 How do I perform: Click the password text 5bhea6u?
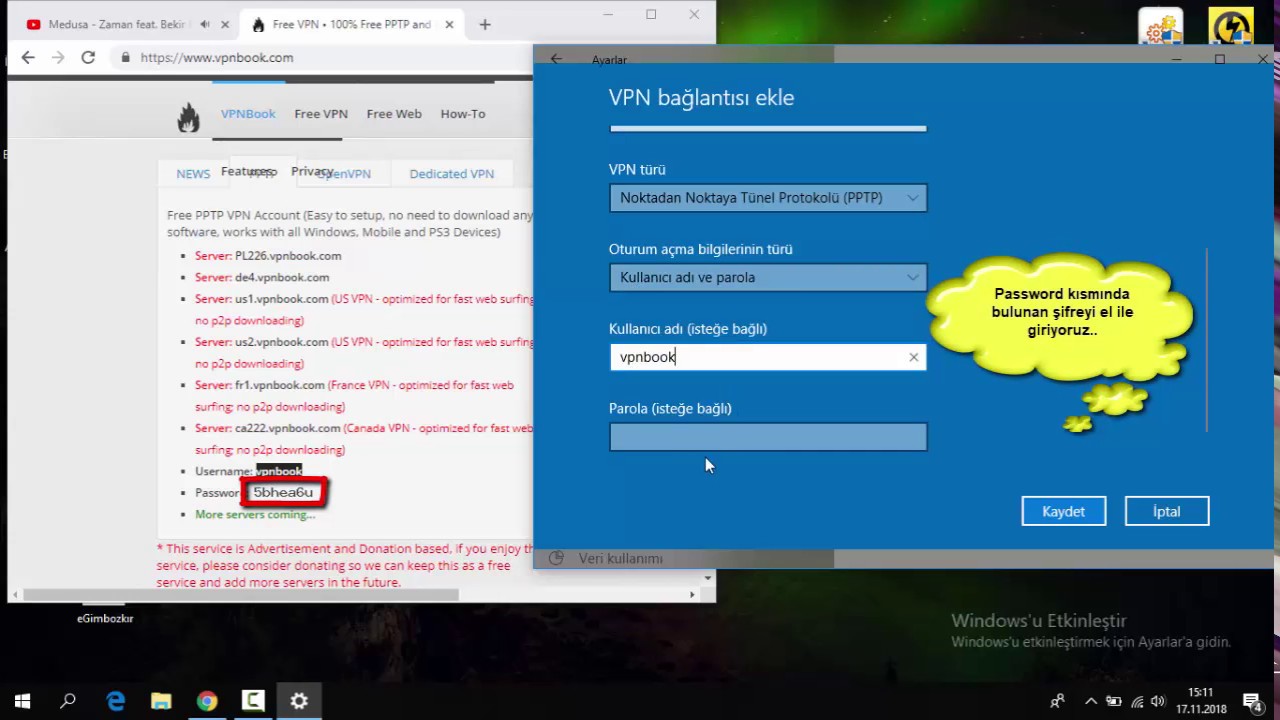283,492
